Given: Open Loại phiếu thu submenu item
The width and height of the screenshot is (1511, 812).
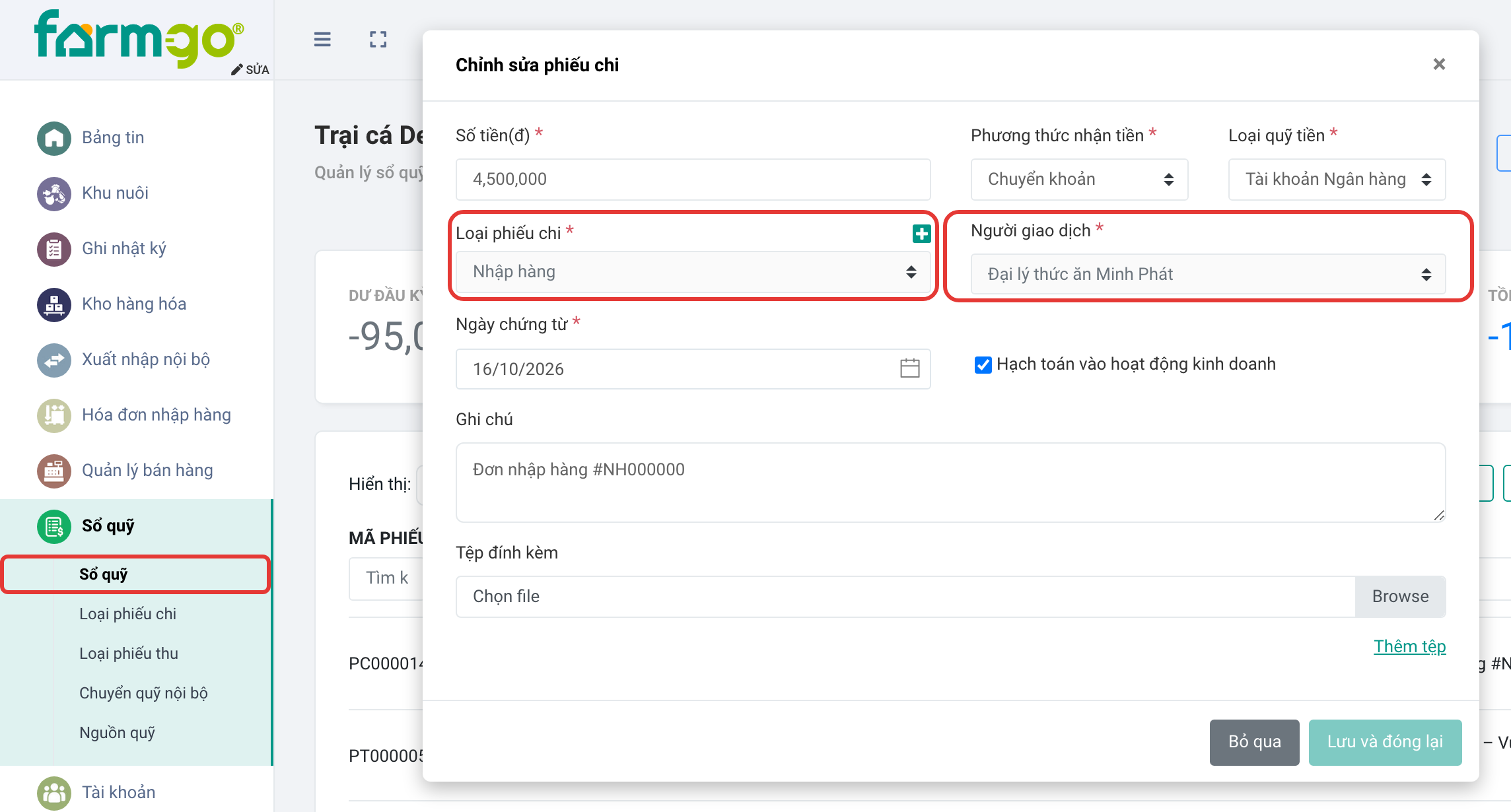Looking at the screenshot, I should point(129,654).
